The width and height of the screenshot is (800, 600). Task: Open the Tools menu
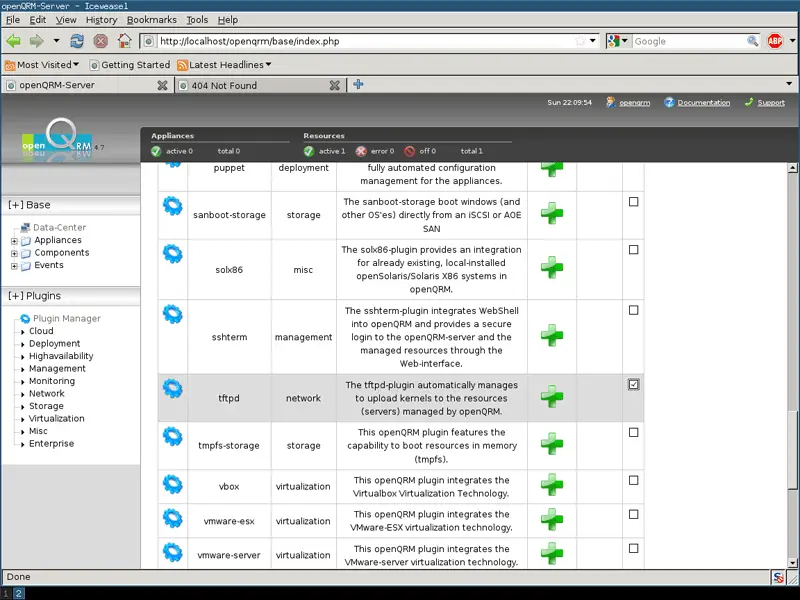[x=197, y=20]
